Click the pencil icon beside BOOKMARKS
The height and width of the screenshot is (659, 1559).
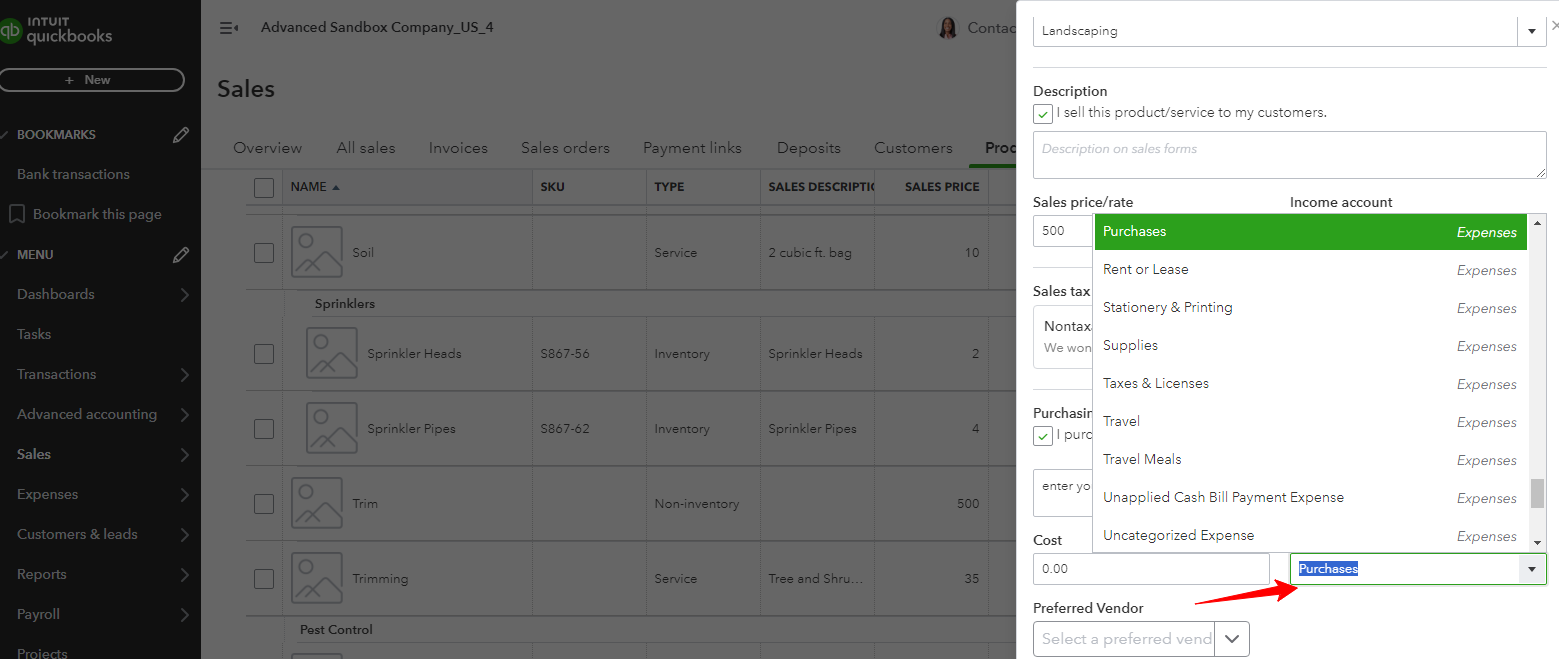point(180,134)
